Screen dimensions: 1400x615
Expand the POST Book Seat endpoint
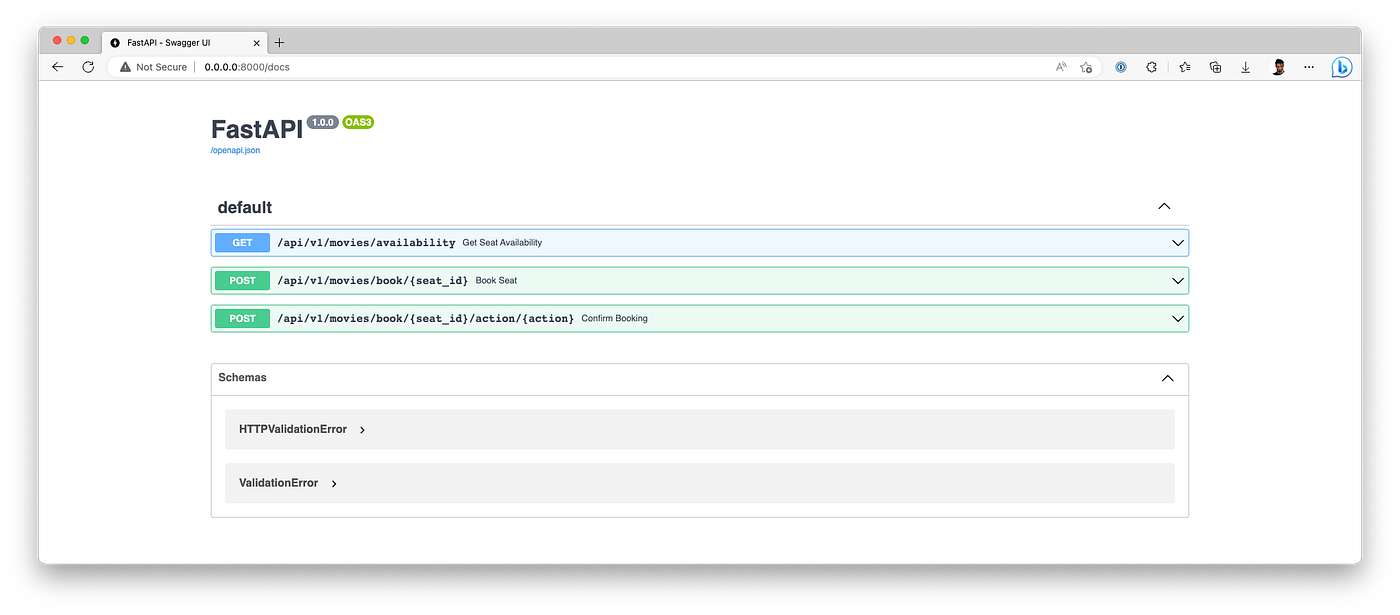tap(699, 281)
